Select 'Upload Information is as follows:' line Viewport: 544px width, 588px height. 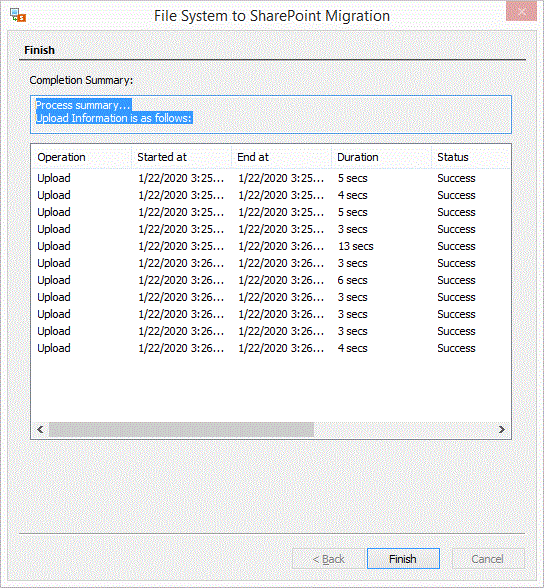click(x=114, y=118)
